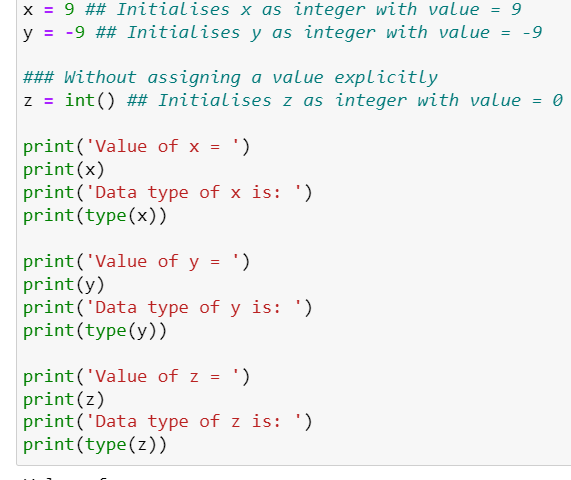Click the blank line after print(type(x))
Screen dimensions: 571x480
[293, 239]
